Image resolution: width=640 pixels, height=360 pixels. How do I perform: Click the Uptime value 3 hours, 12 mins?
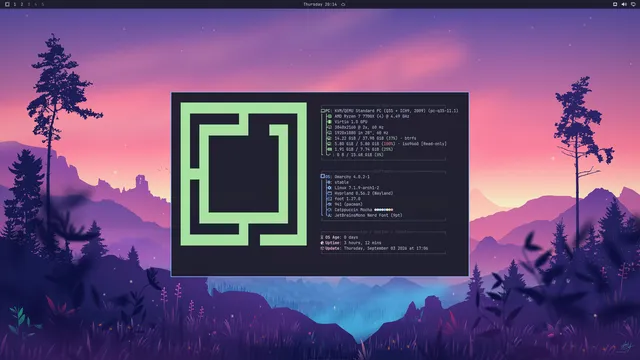coord(362,242)
